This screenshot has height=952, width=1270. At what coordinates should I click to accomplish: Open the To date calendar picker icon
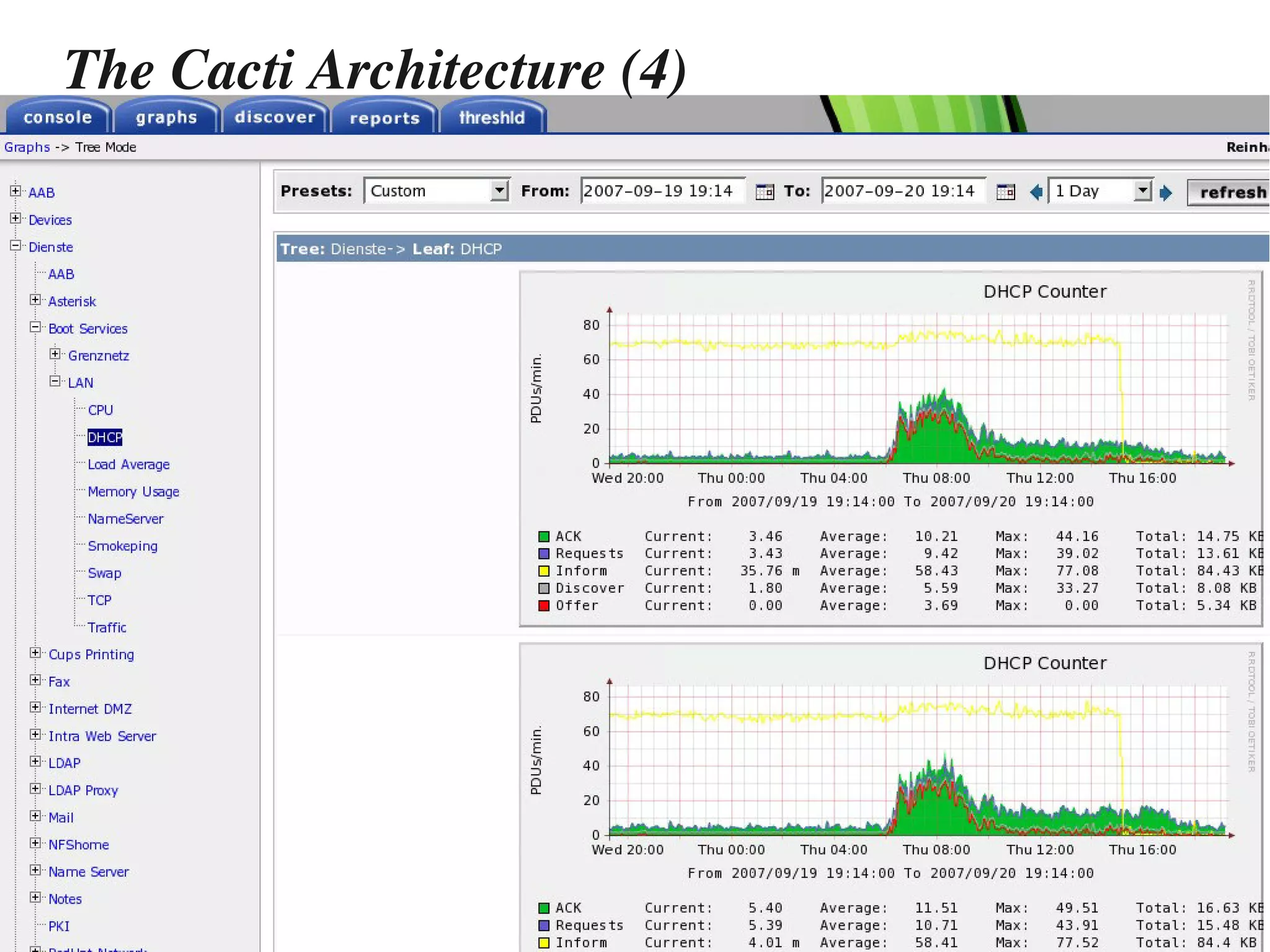(x=1005, y=192)
